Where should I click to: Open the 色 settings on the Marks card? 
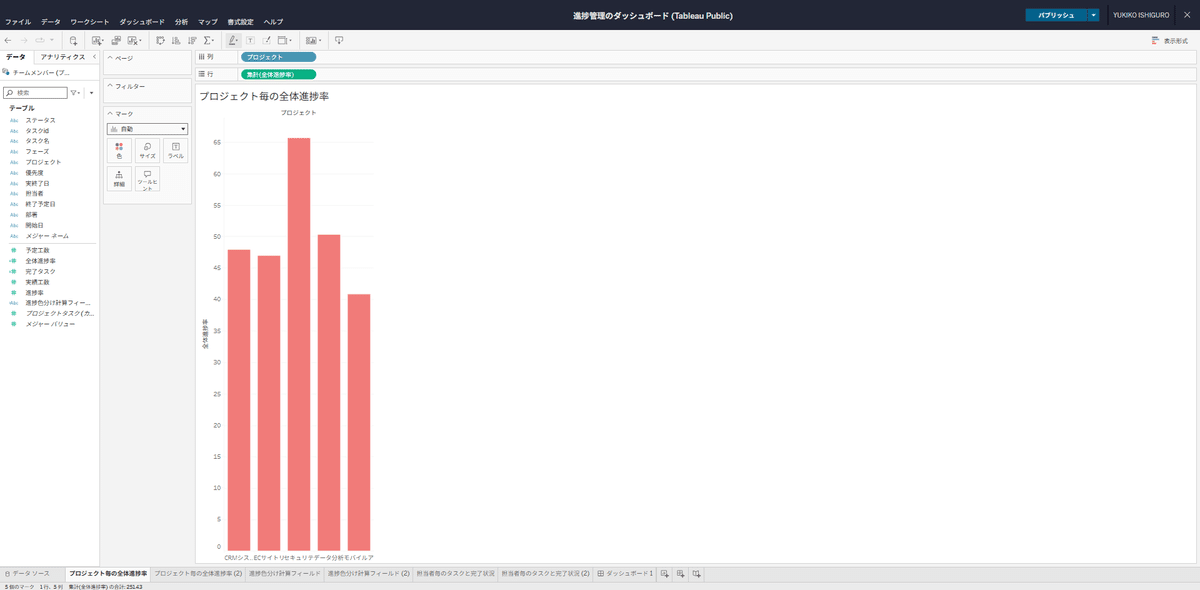point(119,150)
